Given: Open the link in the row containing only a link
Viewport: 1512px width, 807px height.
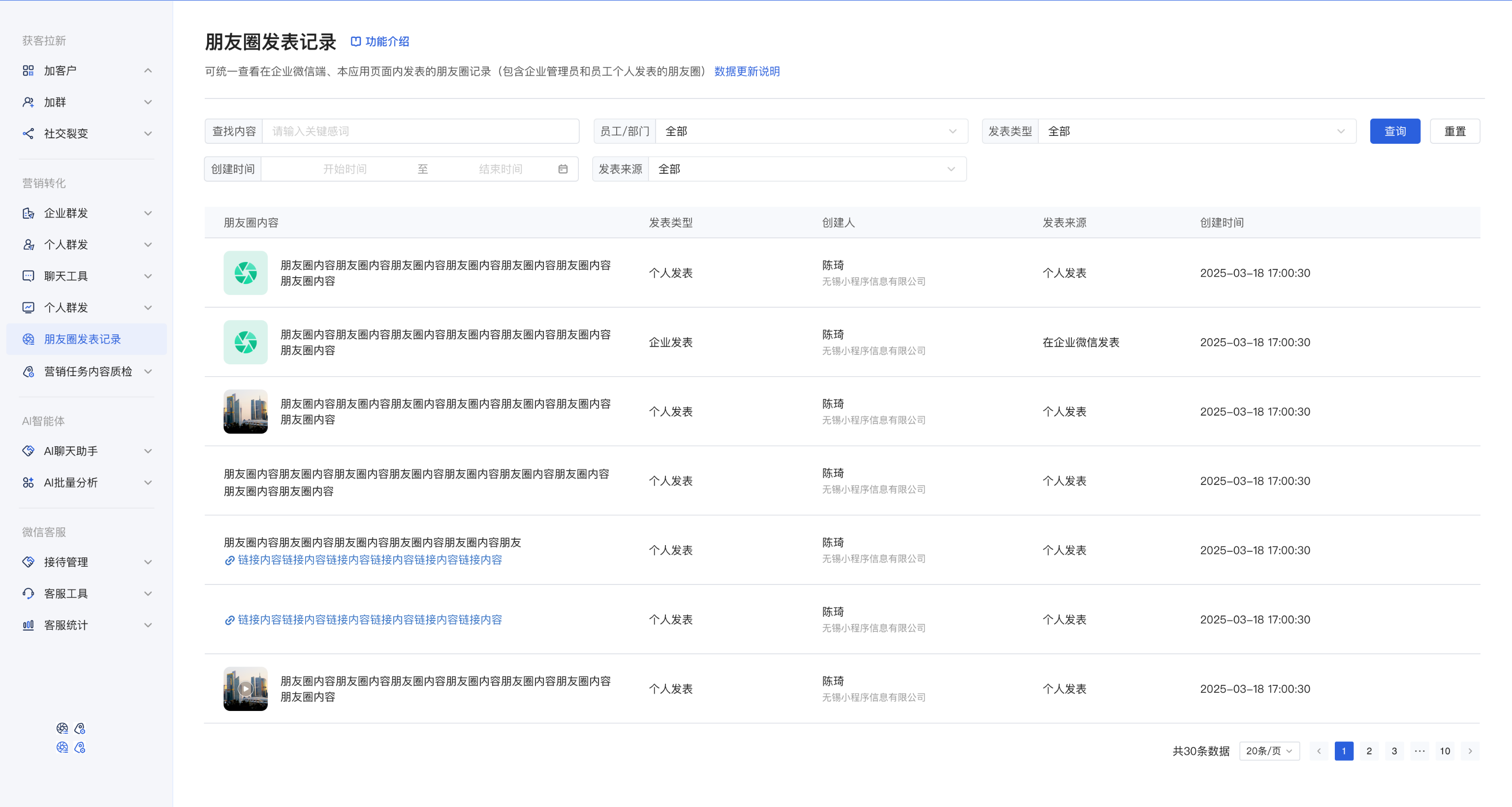Looking at the screenshot, I should point(363,619).
